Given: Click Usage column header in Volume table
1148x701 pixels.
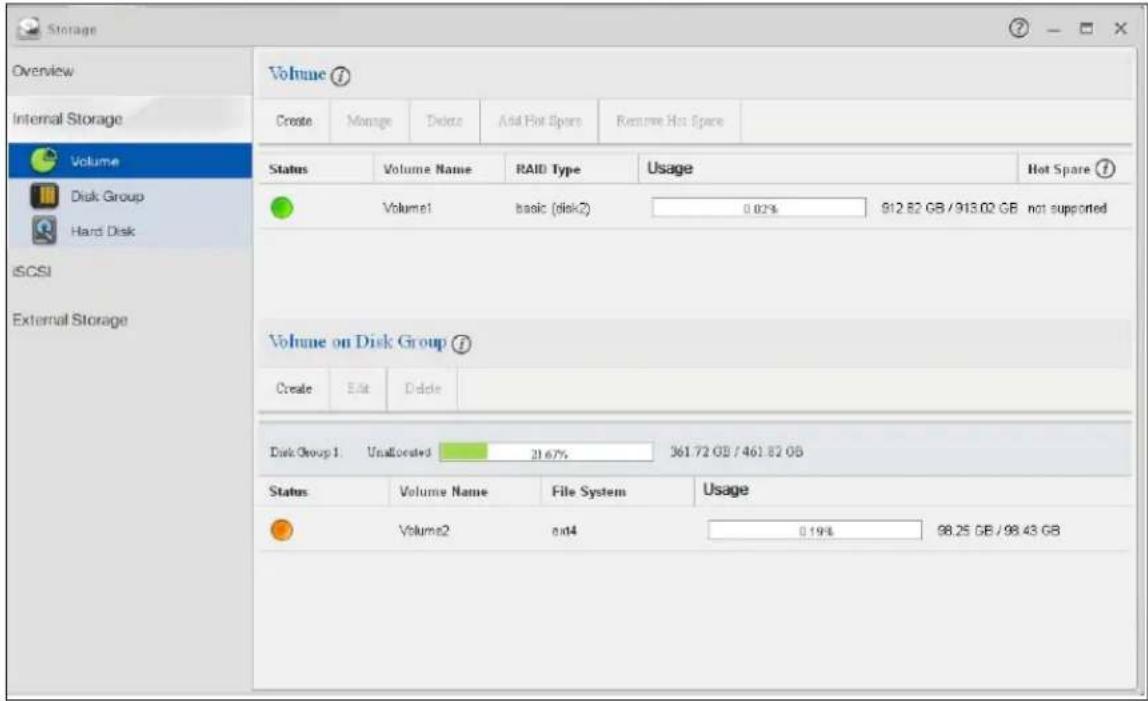Looking at the screenshot, I should pyautogui.click(x=670, y=168).
